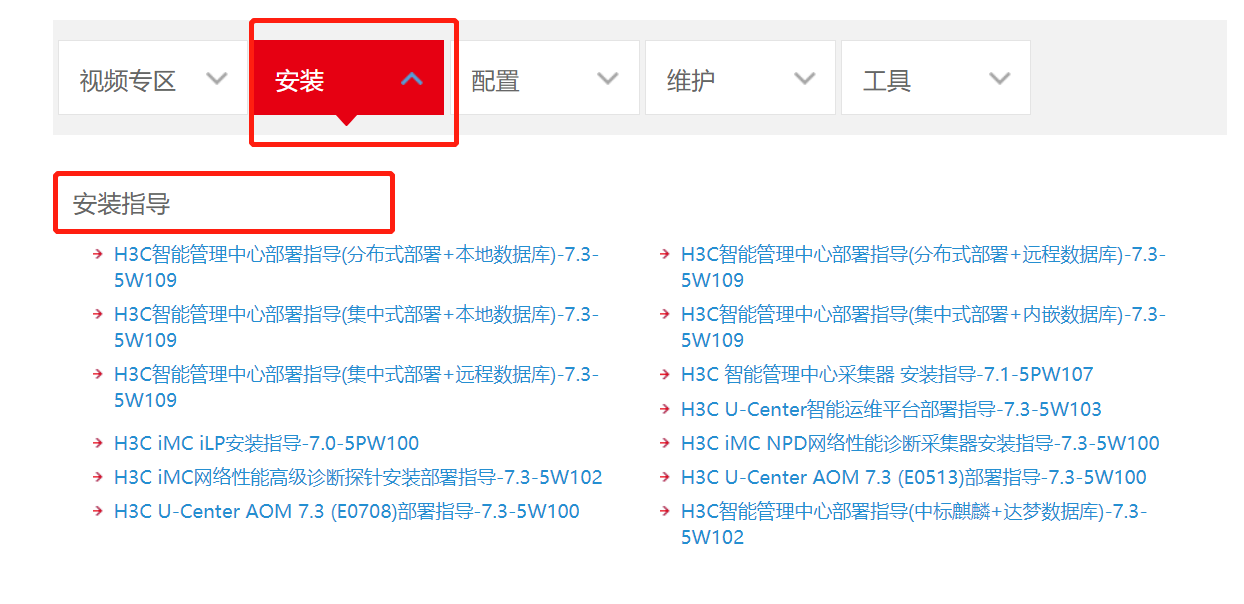This screenshot has width=1244, height=604.
Task: Open the 维护 tab
Action: 740,78
